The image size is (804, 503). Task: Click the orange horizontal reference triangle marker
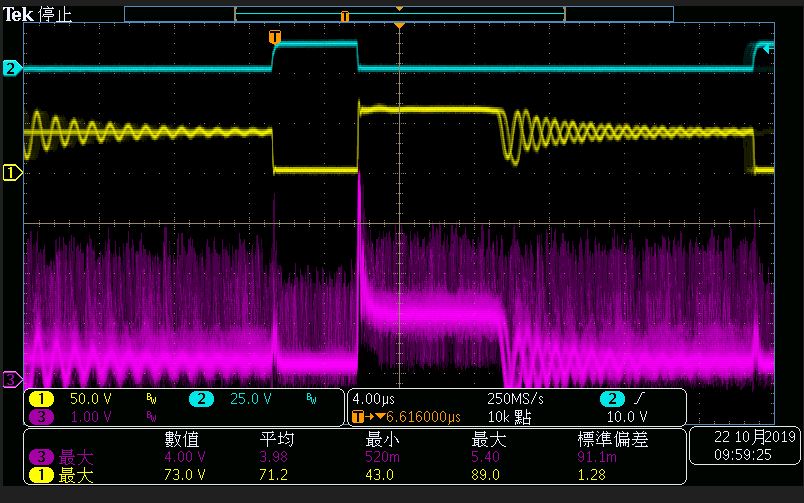coord(399,25)
